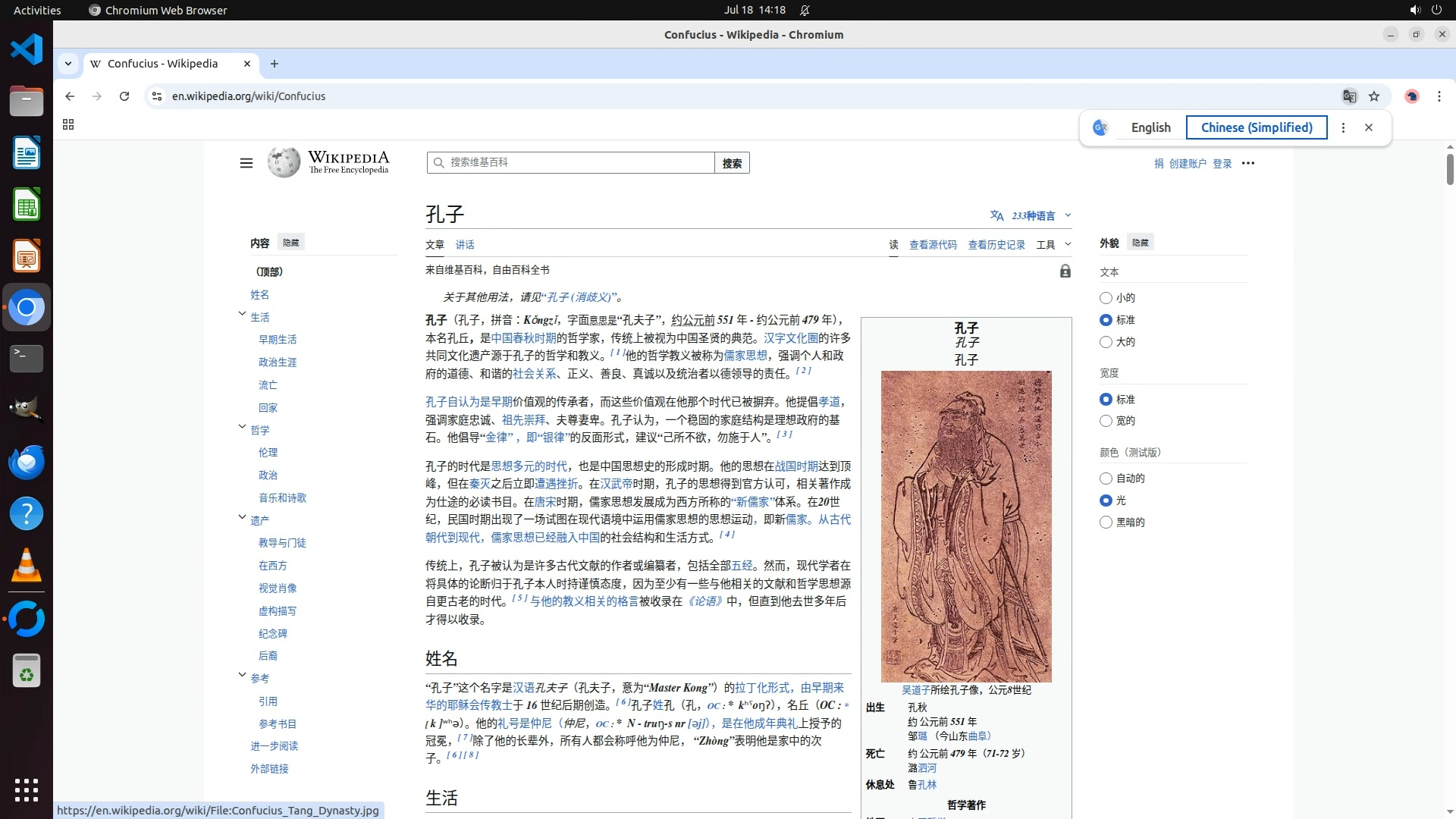
Task: Expand the 工具 tools dropdown
Action: pos(1053,245)
